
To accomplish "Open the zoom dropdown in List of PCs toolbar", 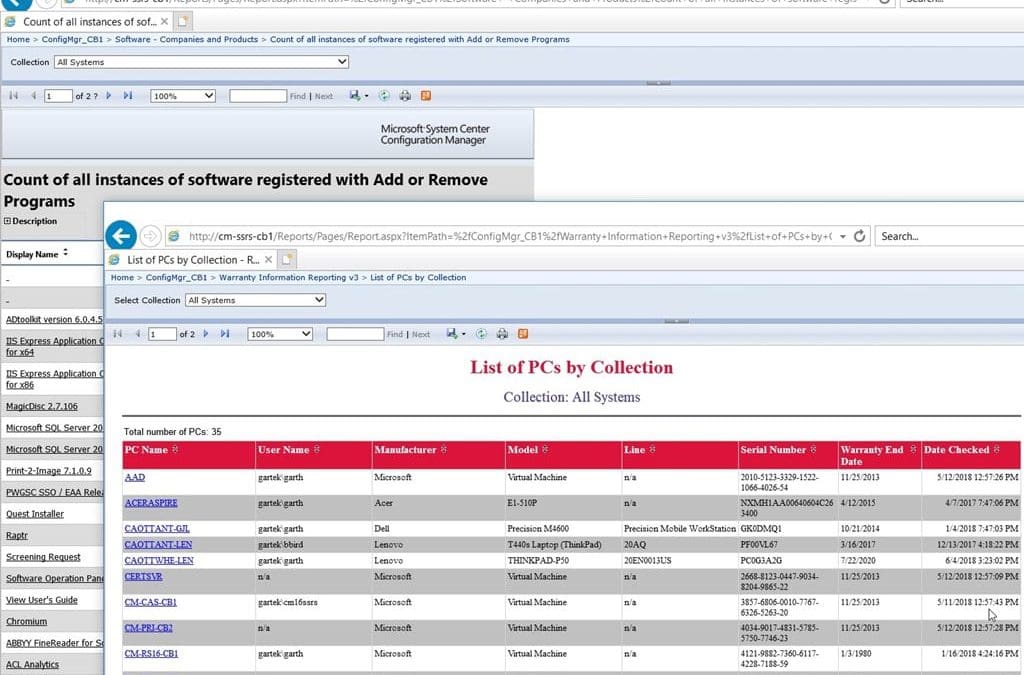I will 280,334.
